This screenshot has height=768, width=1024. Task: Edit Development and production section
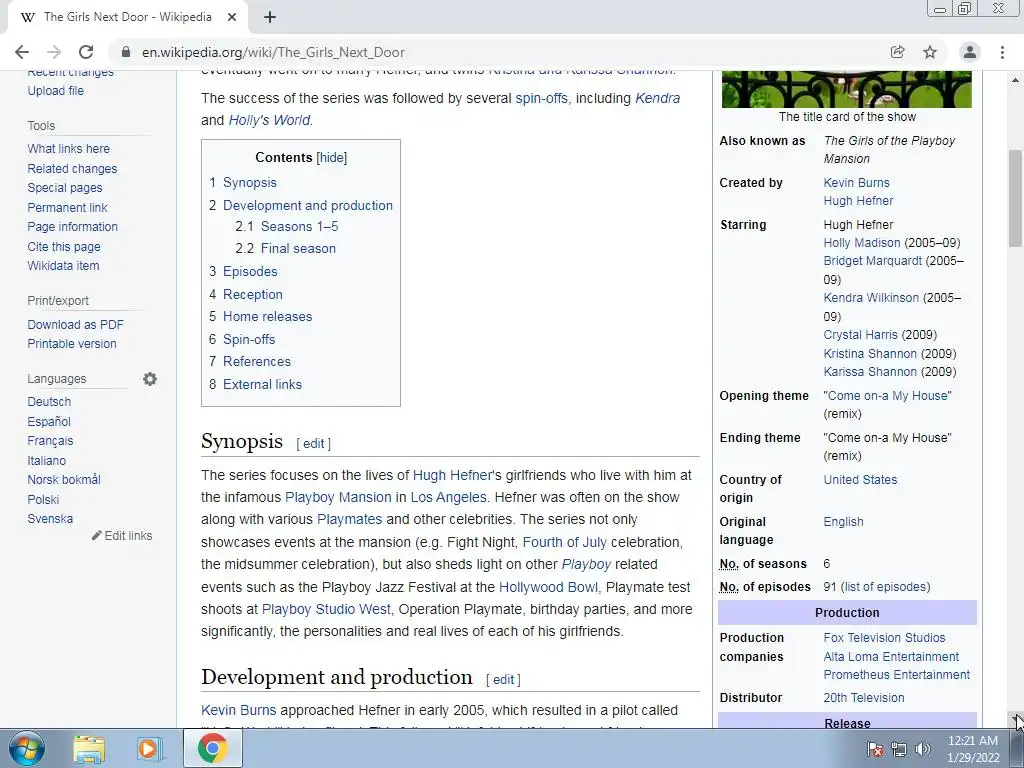click(x=503, y=679)
